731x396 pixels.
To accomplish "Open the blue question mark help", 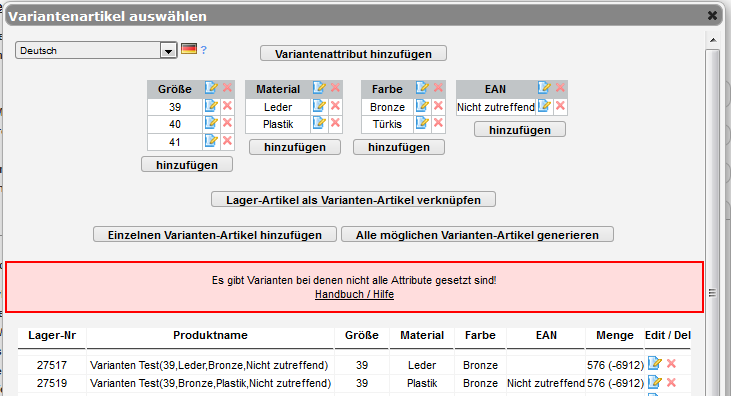I will pyautogui.click(x=204, y=50).
